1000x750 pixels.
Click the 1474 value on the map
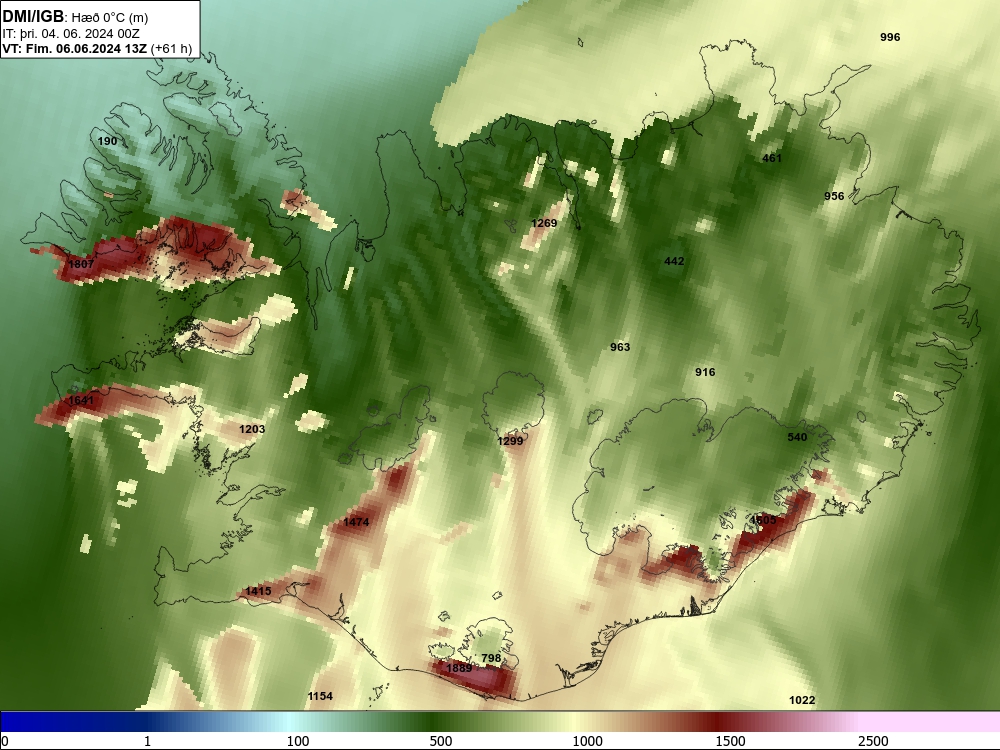pyautogui.click(x=356, y=522)
